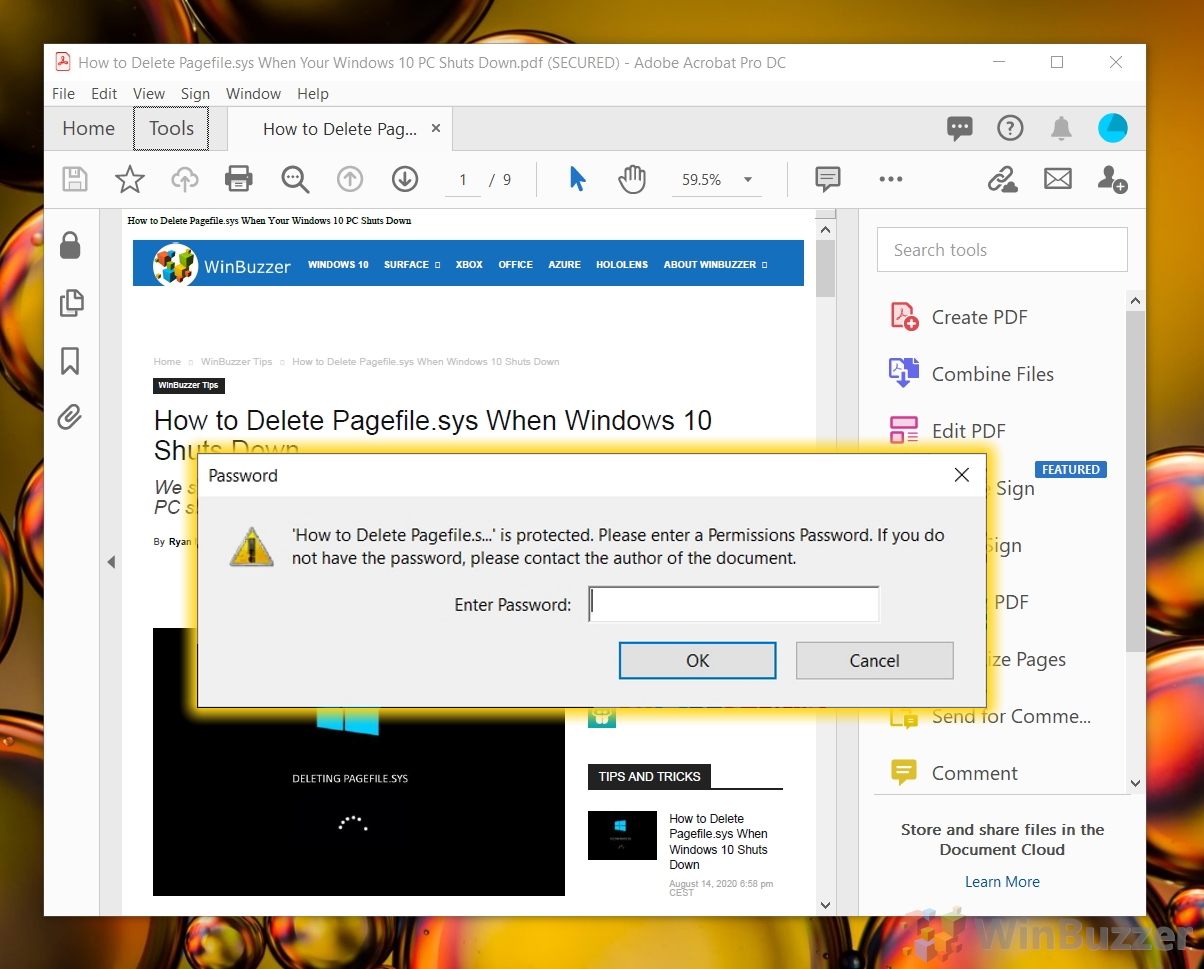
Task: Close the How to Delete Pag... document tab
Action: click(x=436, y=128)
